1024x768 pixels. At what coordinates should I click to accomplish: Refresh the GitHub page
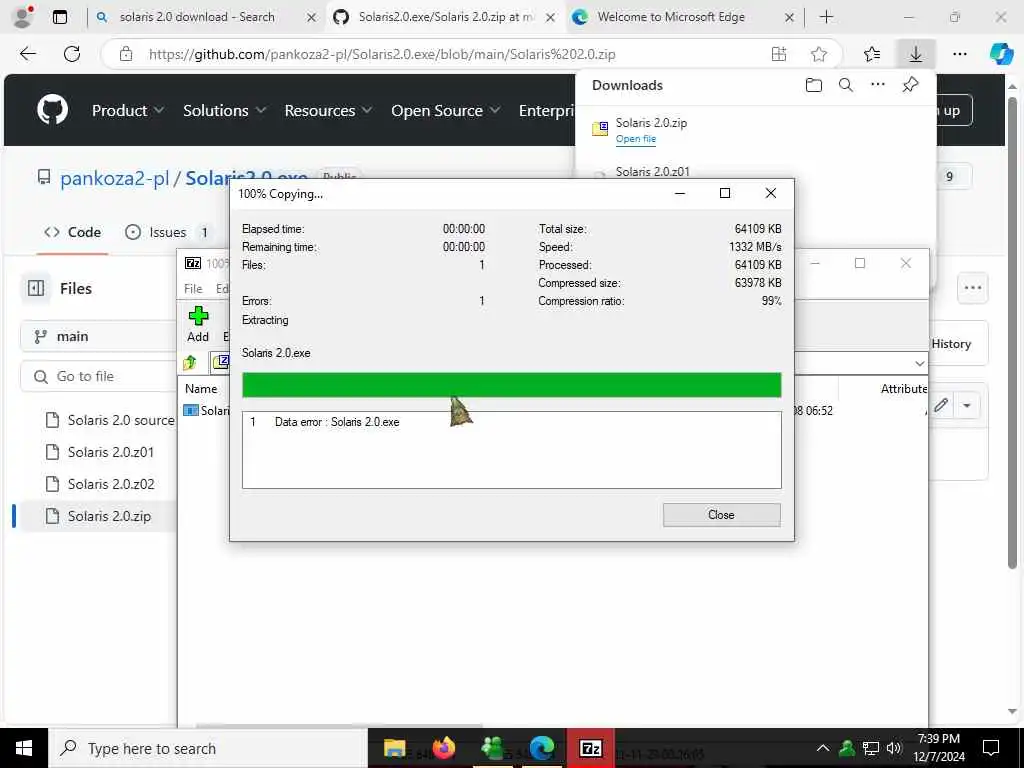tap(72, 54)
